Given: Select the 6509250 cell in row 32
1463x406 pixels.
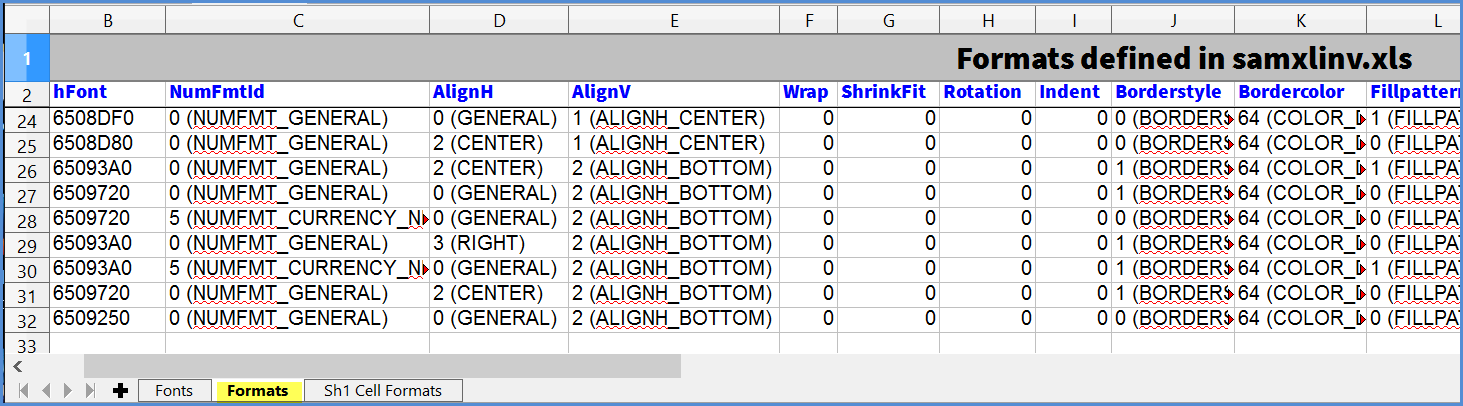Looking at the screenshot, I should click(x=107, y=319).
